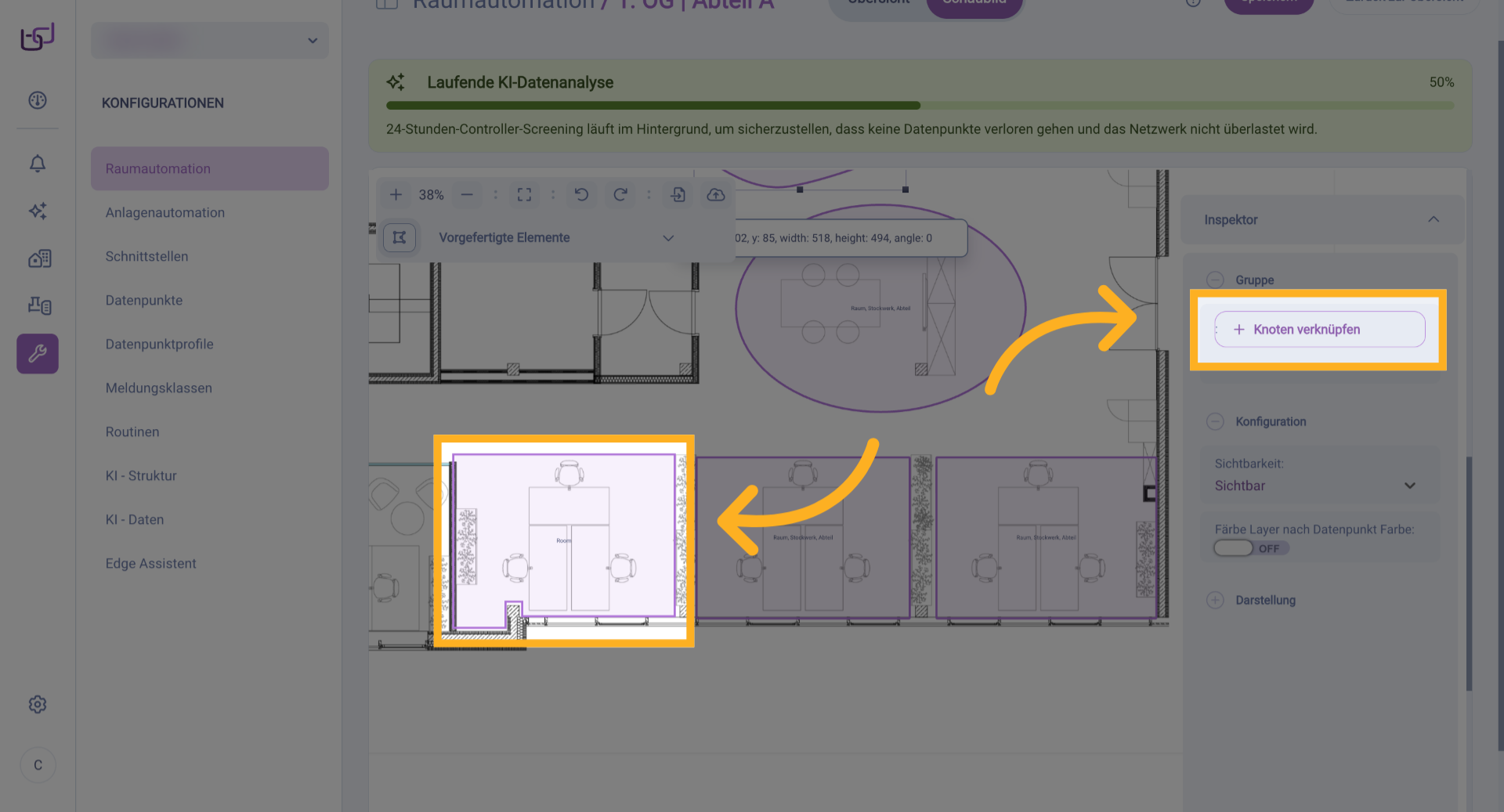1504x812 pixels.
Task: Click the fit to screen icon
Action: pyautogui.click(x=524, y=195)
